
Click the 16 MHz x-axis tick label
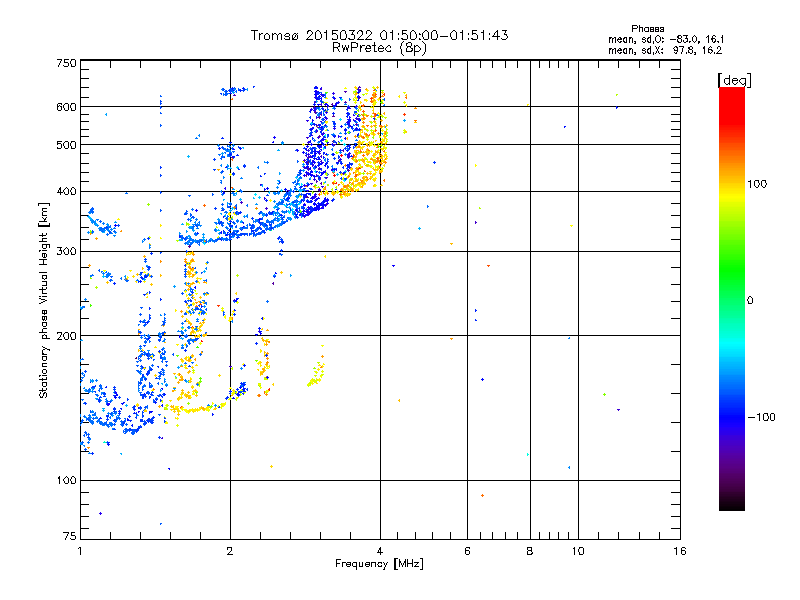click(x=679, y=551)
